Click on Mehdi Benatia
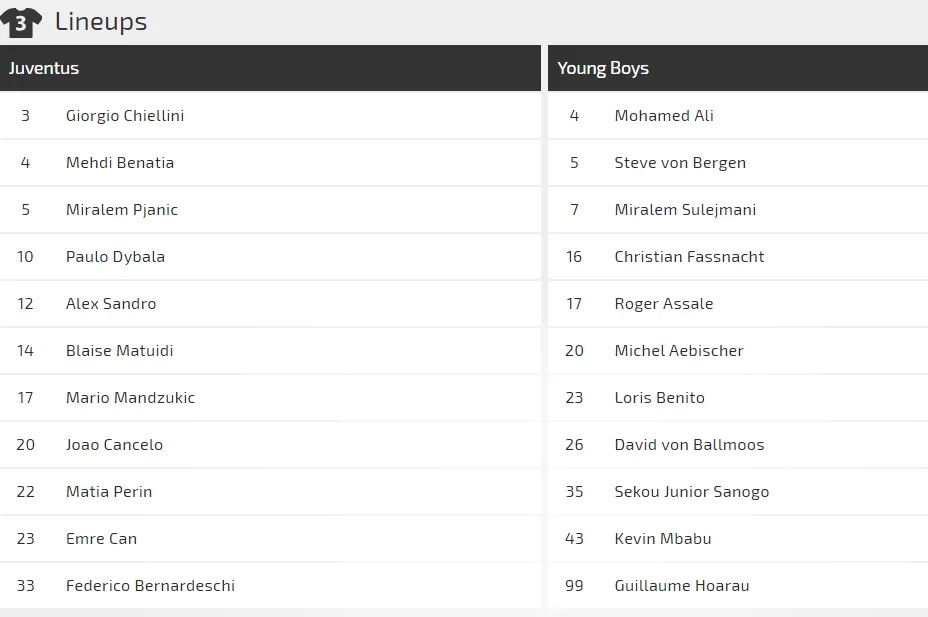The height and width of the screenshot is (617, 928). (120, 162)
